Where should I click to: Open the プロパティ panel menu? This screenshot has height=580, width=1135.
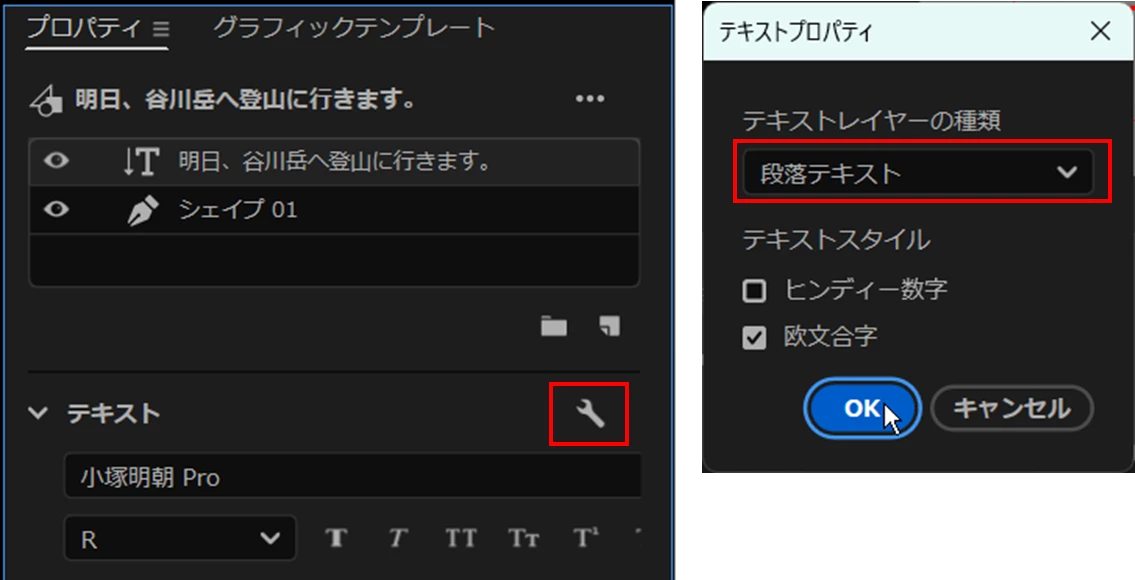(161, 29)
